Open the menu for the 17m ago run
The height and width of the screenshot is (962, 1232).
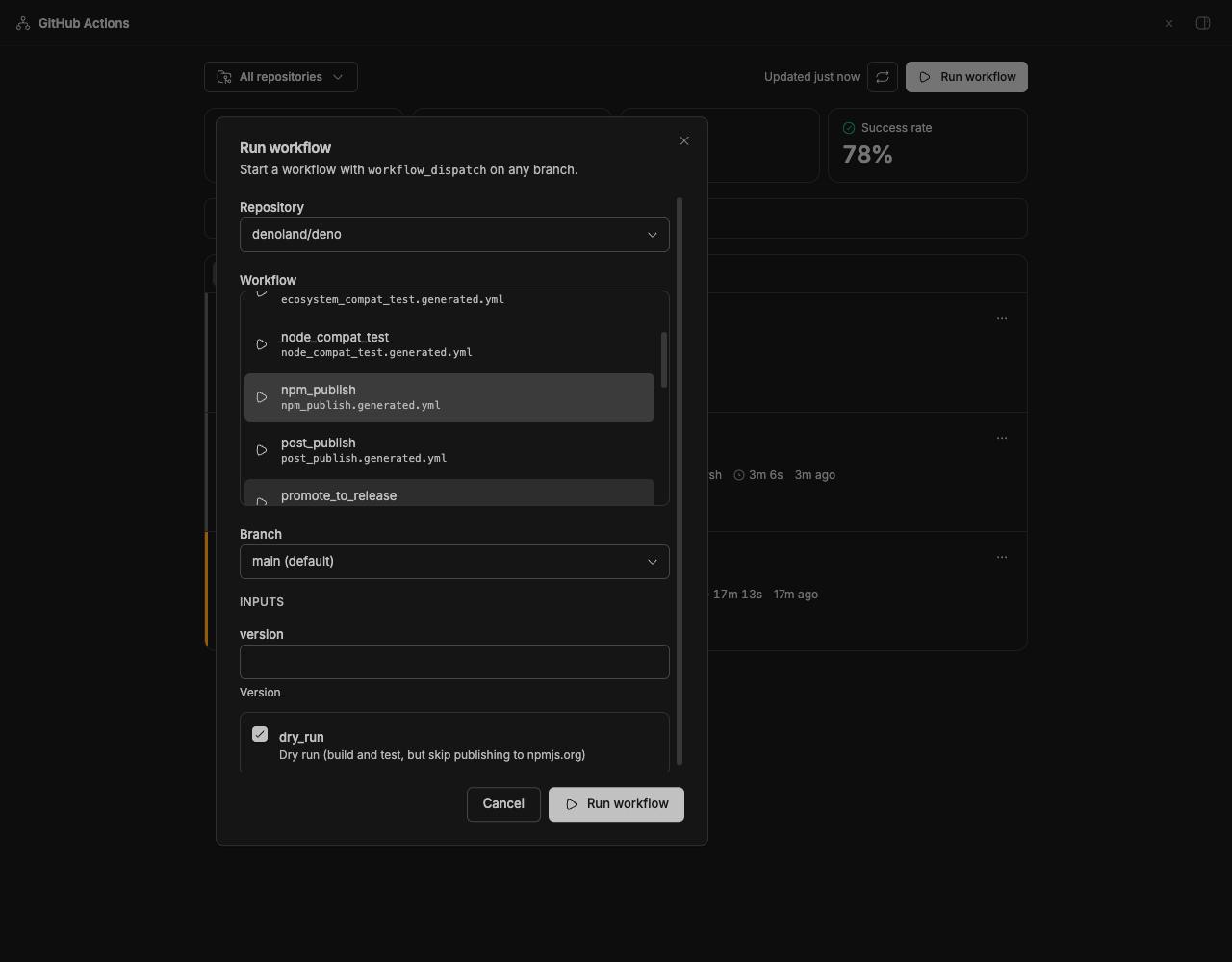pyautogui.click(x=1002, y=557)
